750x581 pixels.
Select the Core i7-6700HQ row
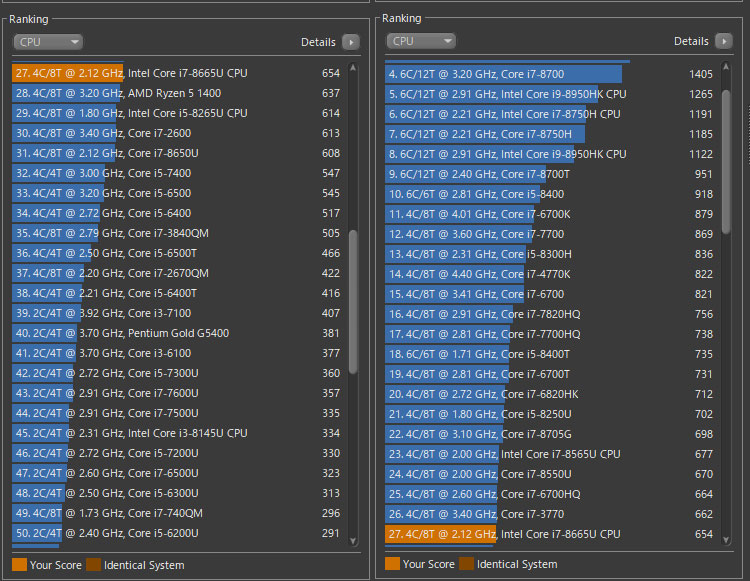coord(551,494)
